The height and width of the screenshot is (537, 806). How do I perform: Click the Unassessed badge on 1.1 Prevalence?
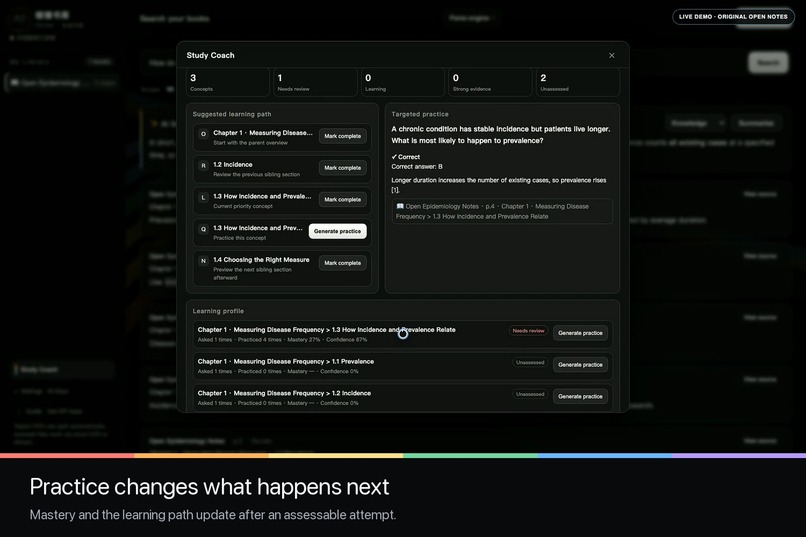coord(530,363)
